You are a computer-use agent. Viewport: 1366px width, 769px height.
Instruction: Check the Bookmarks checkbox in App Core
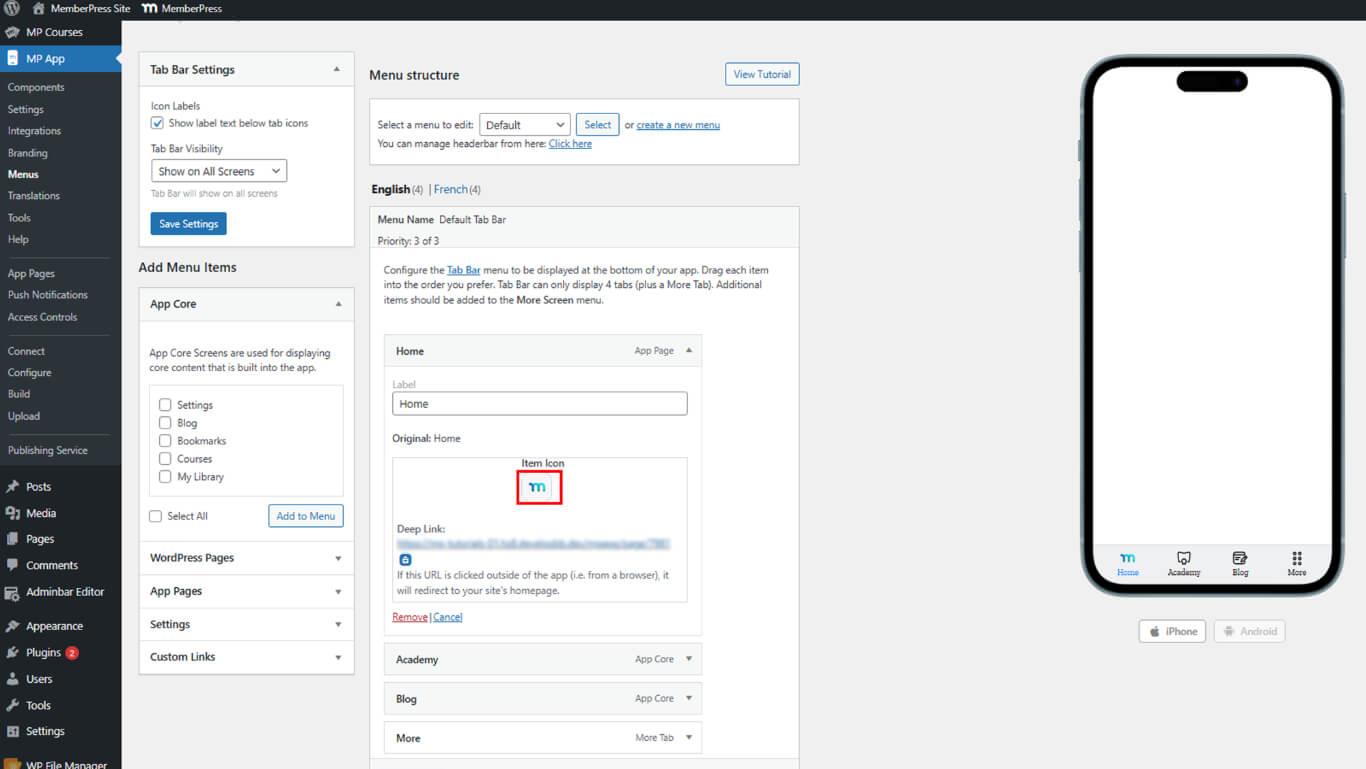[165, 441]
